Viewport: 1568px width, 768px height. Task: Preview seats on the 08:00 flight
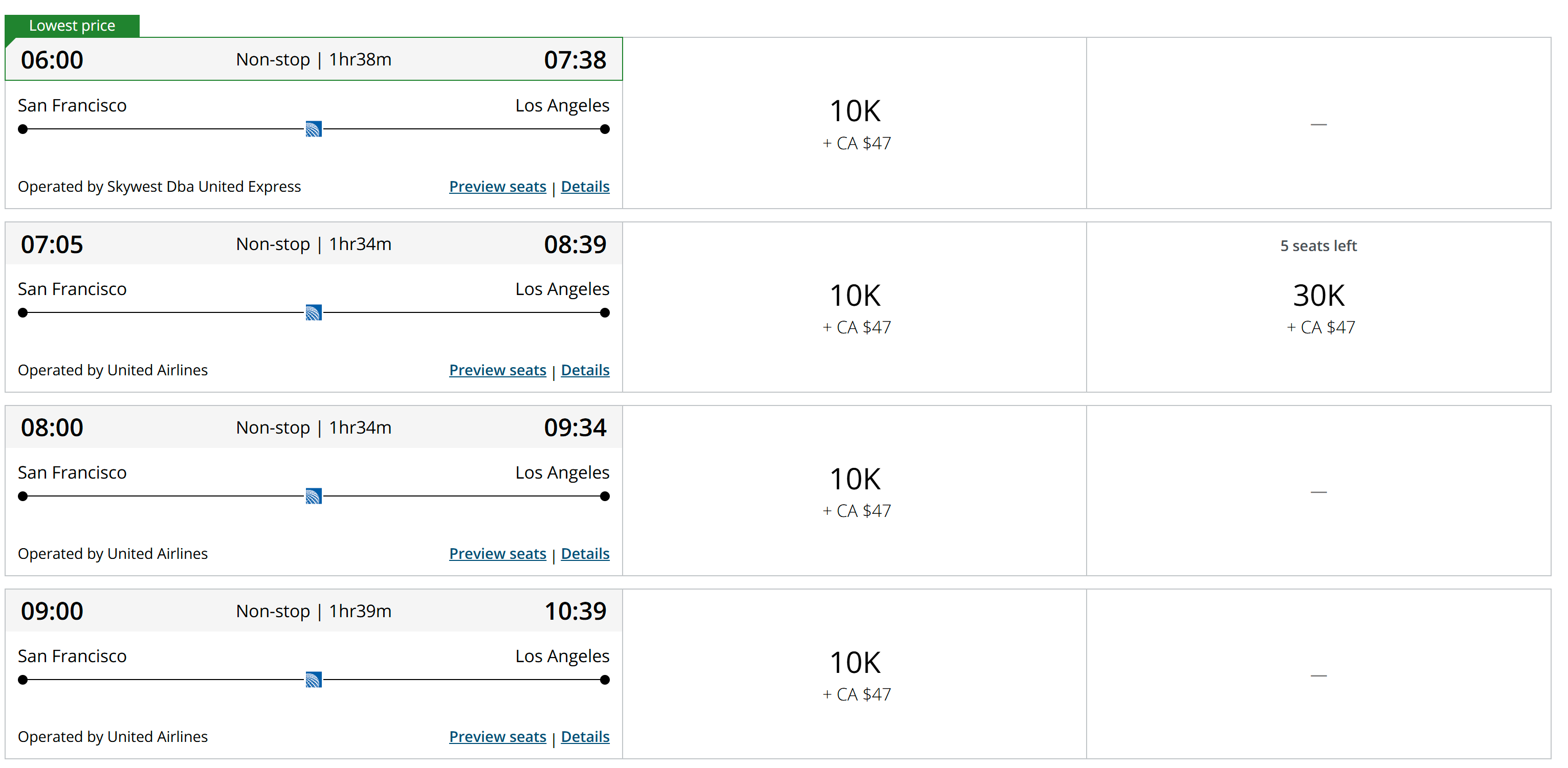pos(497,554)
